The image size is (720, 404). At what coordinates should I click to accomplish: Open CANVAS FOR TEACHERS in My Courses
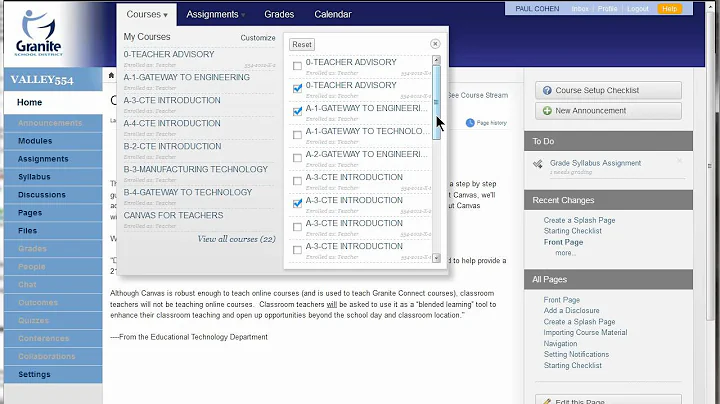point(173,215)
